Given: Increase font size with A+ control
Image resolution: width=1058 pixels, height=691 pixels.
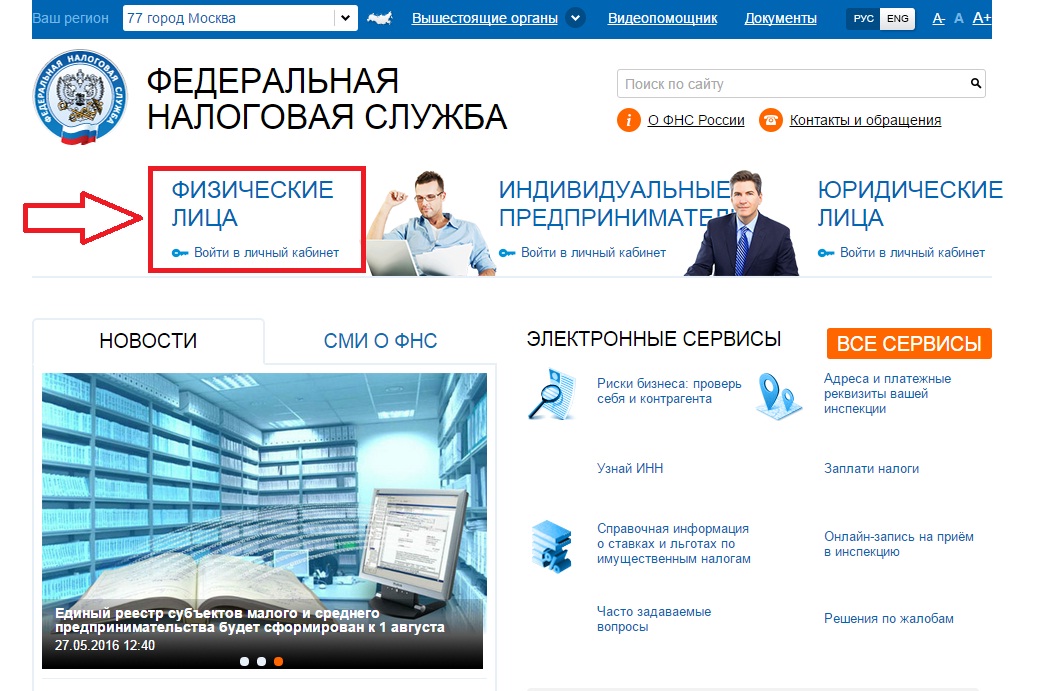Looking at the screenshot, I should click(981, 18).
